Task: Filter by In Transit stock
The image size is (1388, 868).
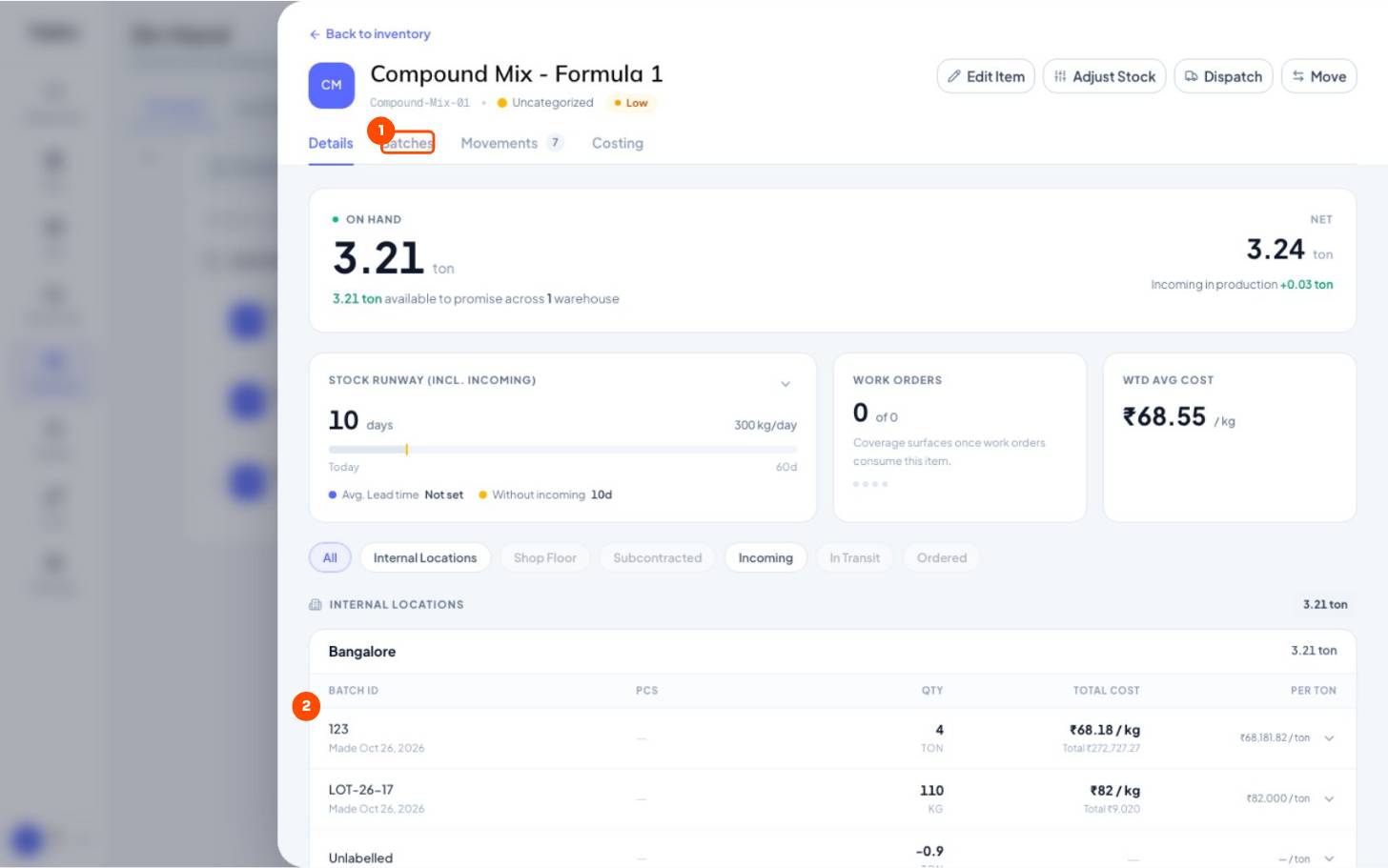Action: coord(854,557)
